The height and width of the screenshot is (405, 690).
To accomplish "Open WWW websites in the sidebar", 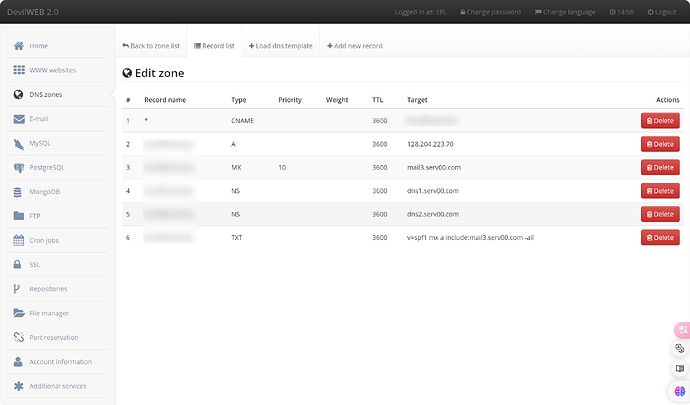I will coord(52,70).
